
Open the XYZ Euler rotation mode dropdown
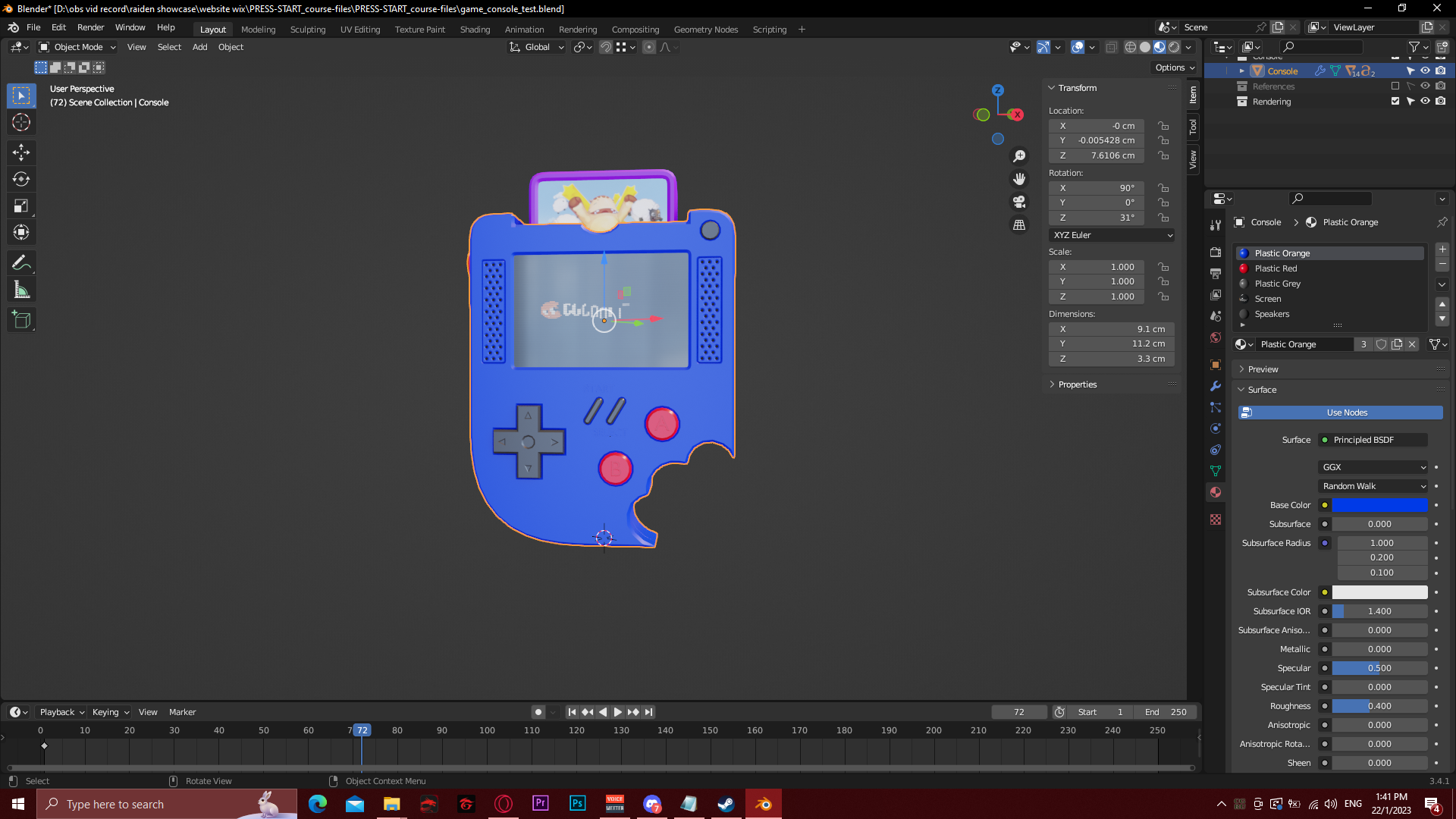(x=1112, y=235)
